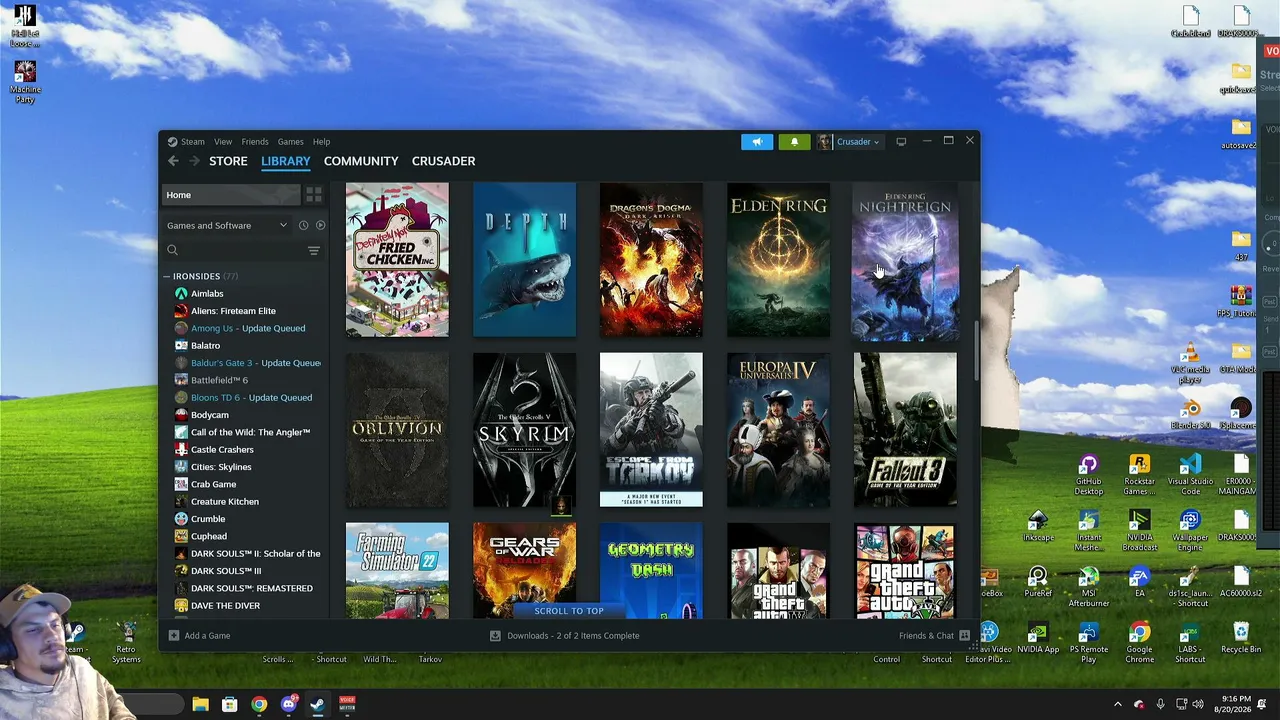Click Steam icon in Windows taskbar
This screenshot has height=720, width=1280.
317,704
